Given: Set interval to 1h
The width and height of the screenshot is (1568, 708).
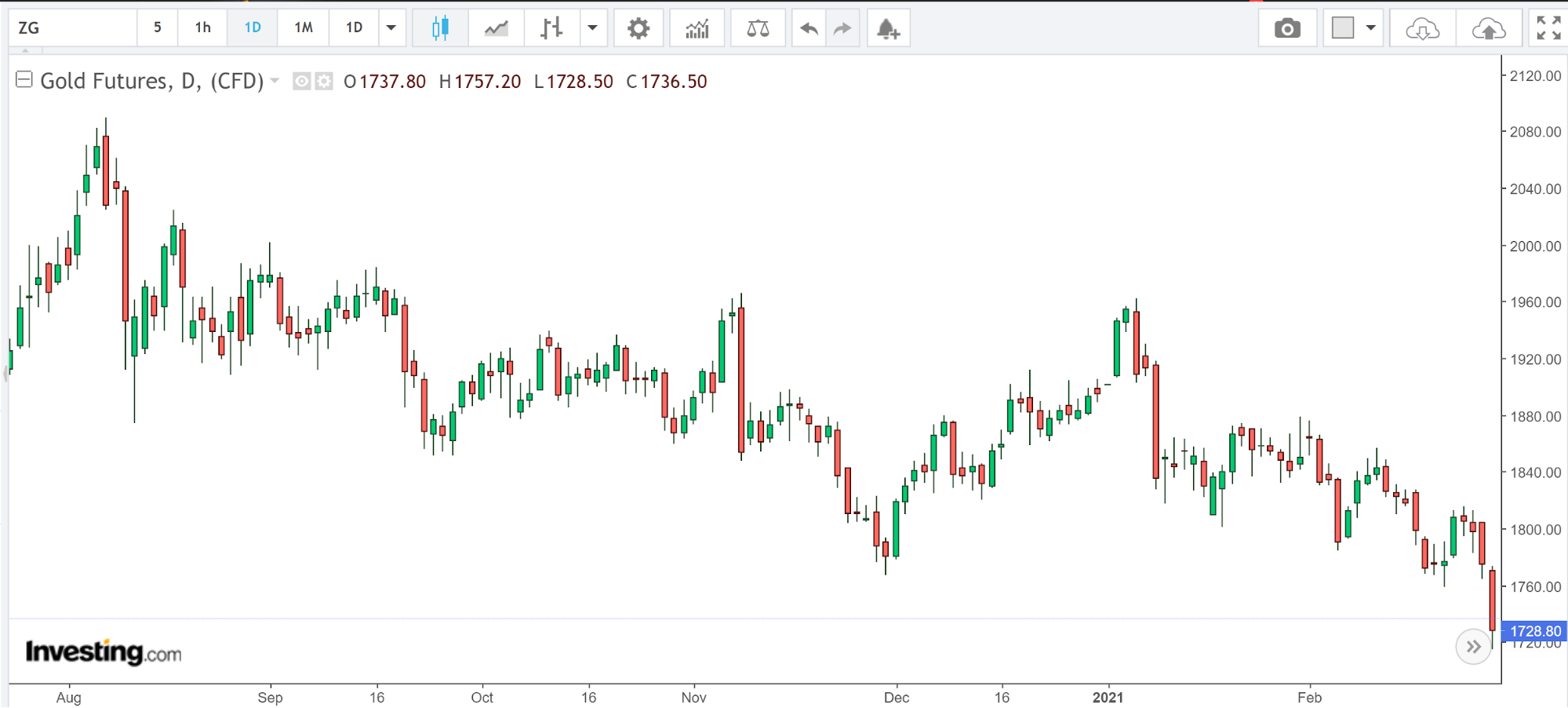Looking at the screenshot, I should (x=203, y=27).
